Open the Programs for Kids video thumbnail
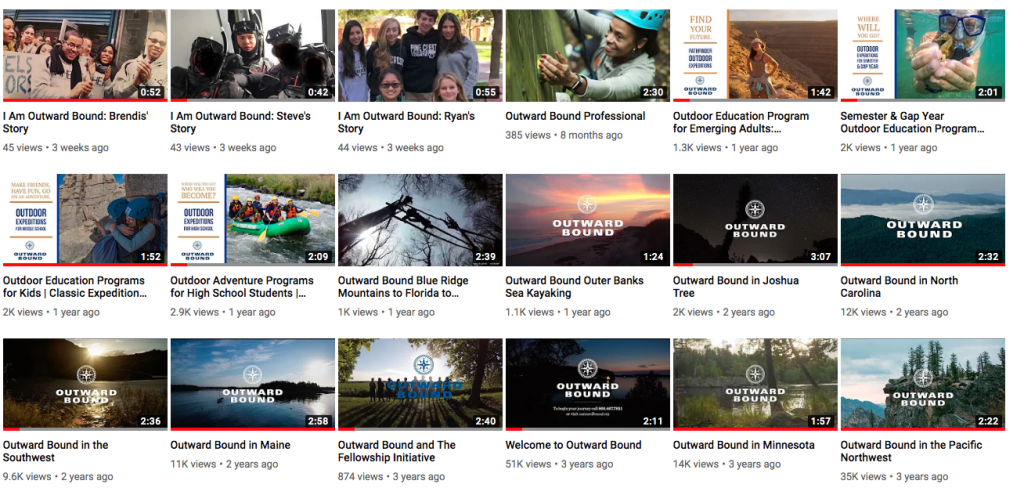The height and width of the screenshot is (495, 1024). [x=85, y=219]
